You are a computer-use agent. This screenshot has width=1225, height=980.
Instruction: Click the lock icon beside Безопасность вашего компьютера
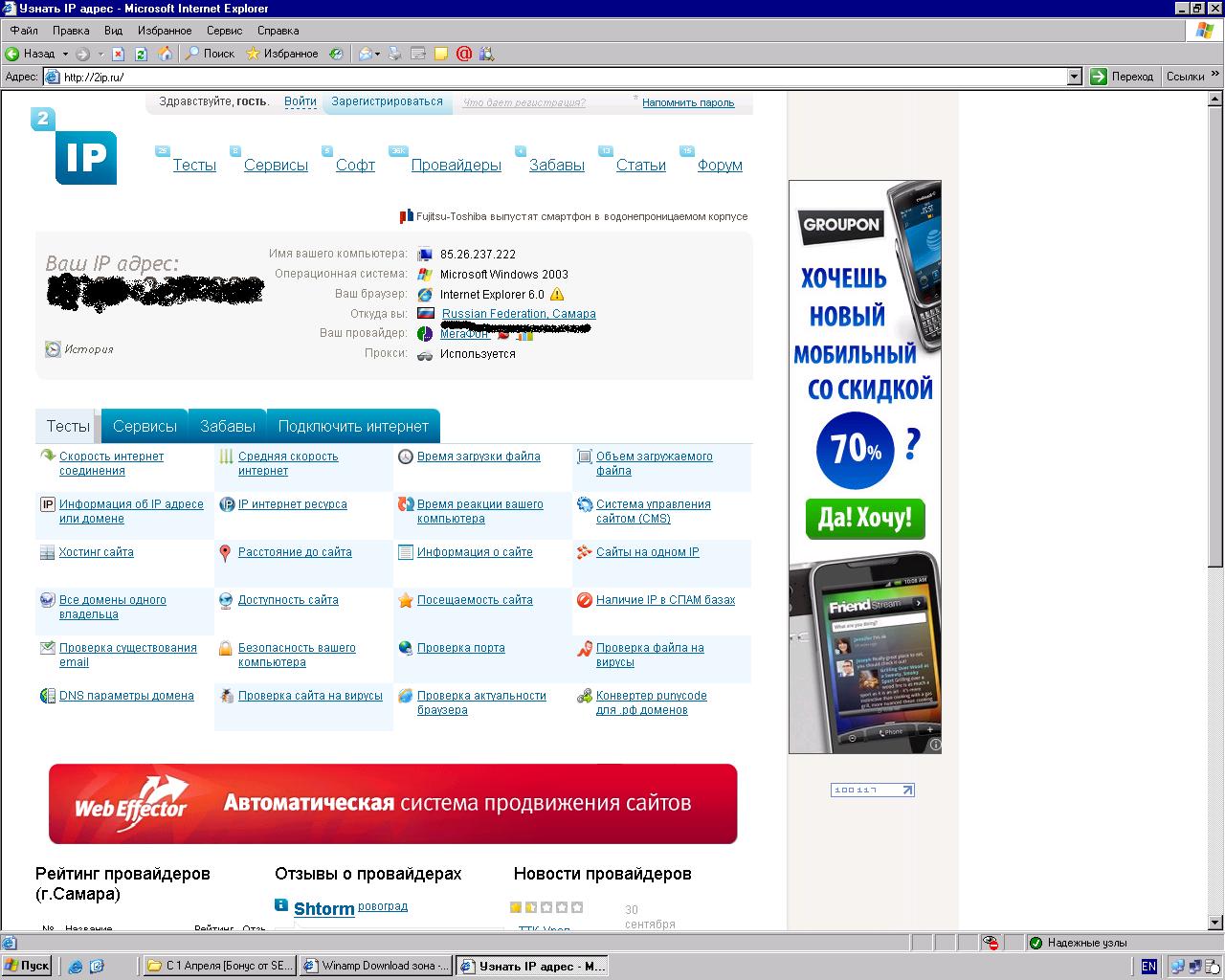[226, 648]
